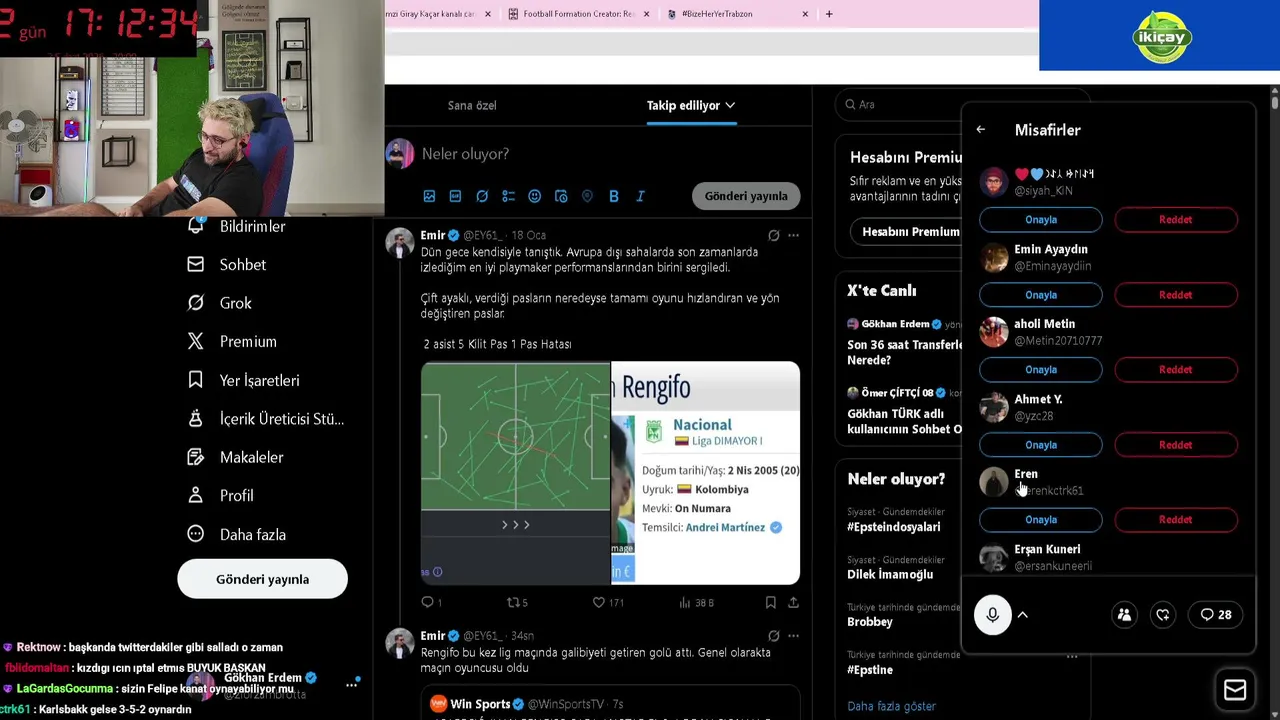This screenshot has width=1280, height=720.
Task: Open a new browser tab
Action: pos(829,14)
